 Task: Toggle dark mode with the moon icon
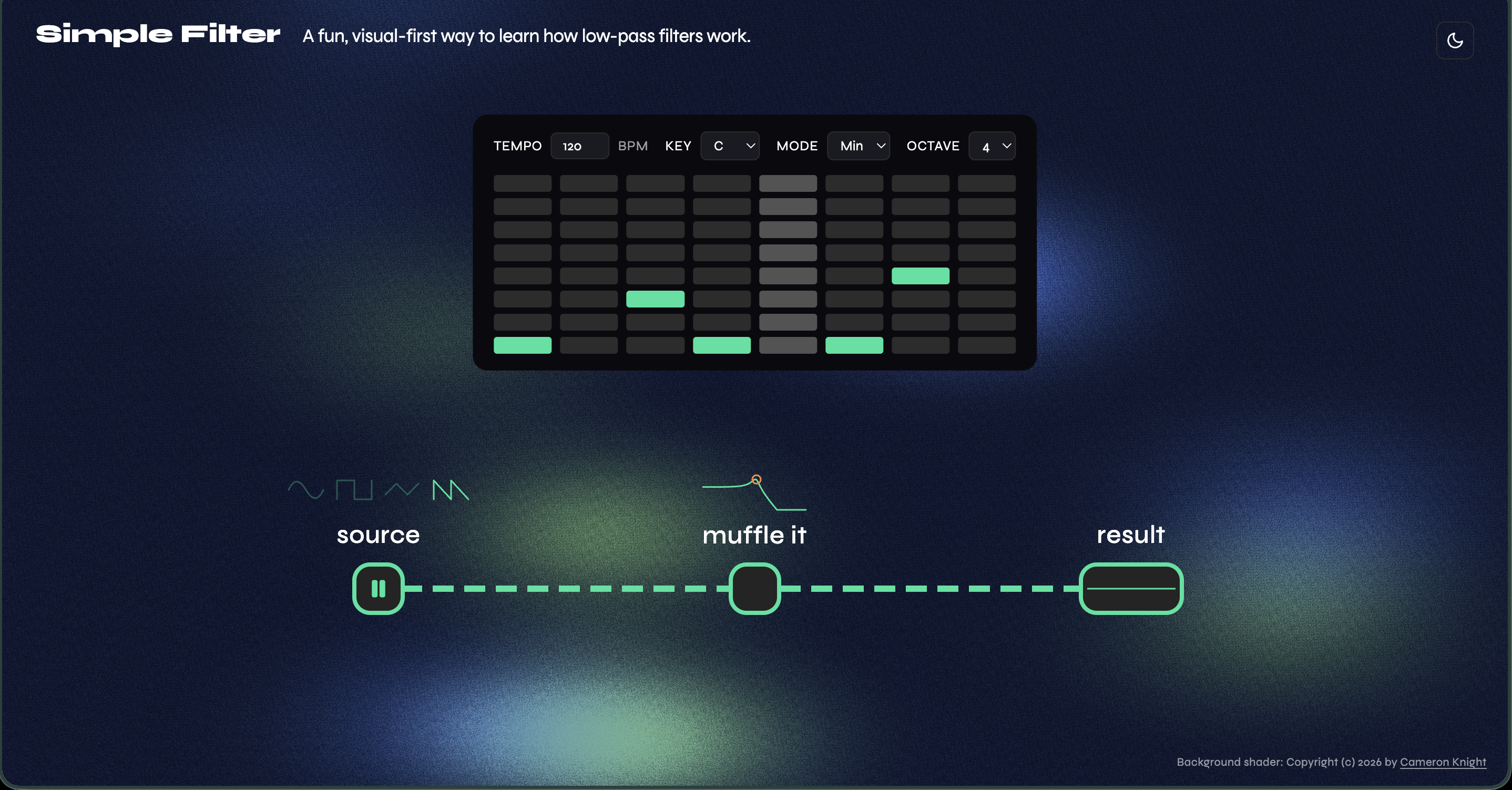[x=1455, y=40]
